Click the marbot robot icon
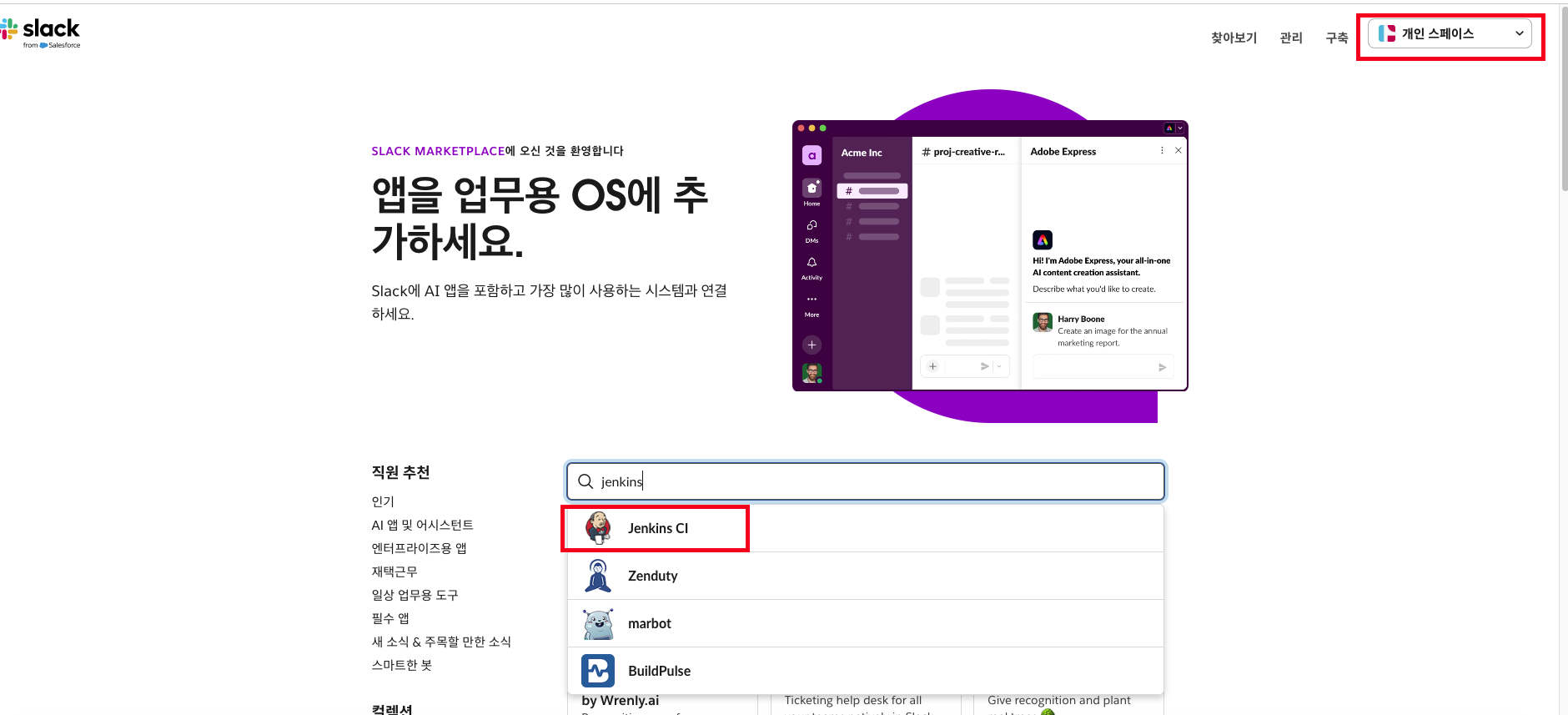1568x715 pixels. click(x=598, y=623)
